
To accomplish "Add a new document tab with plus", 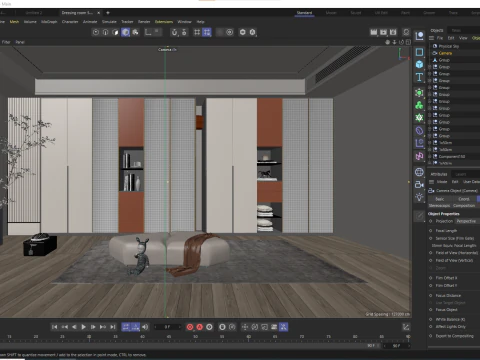I will click(x=108, y=13).
